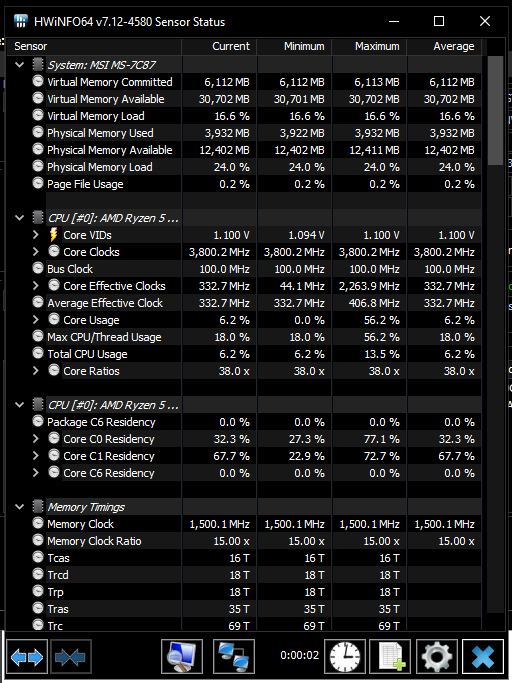Click the log file icon with green plus

[x=390, y=656]
